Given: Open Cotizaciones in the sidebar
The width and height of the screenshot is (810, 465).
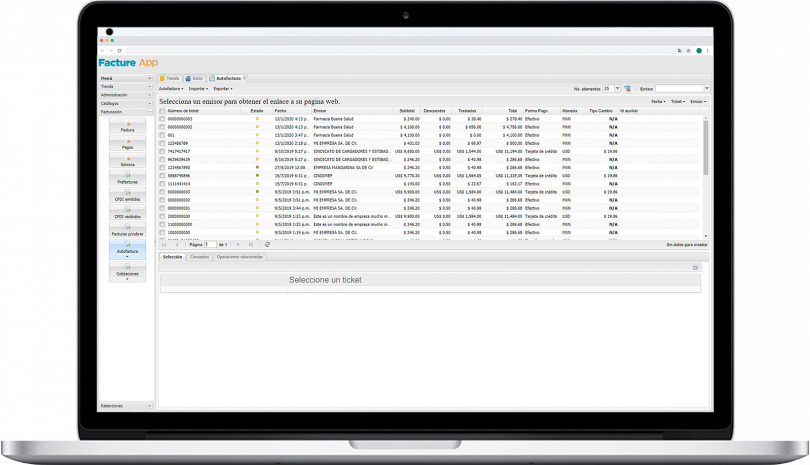Looking at the screenshot, I should point(127,270).
